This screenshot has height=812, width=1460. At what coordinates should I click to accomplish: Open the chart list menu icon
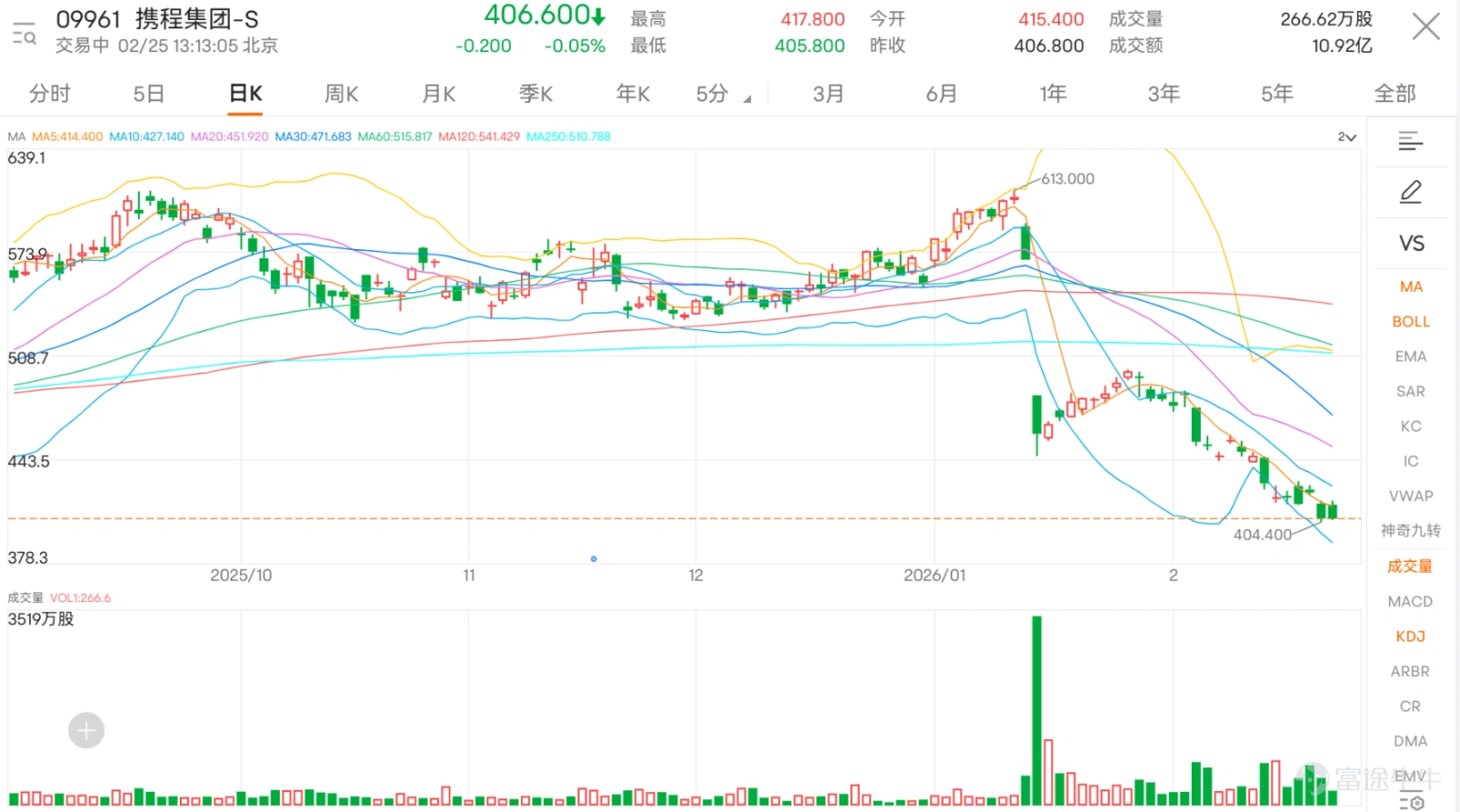tap(1411, 141)
